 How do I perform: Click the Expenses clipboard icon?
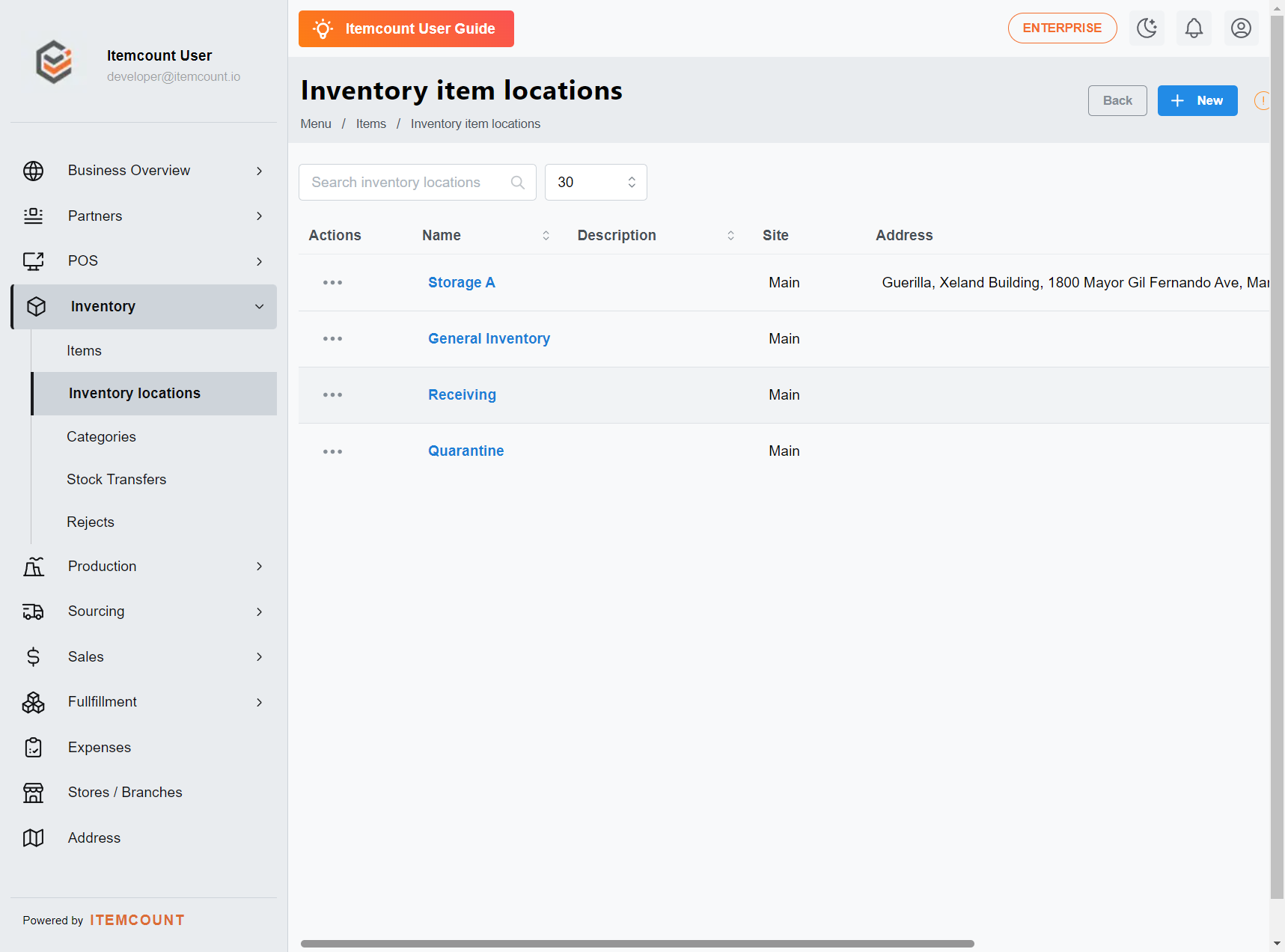click(33, 748)
